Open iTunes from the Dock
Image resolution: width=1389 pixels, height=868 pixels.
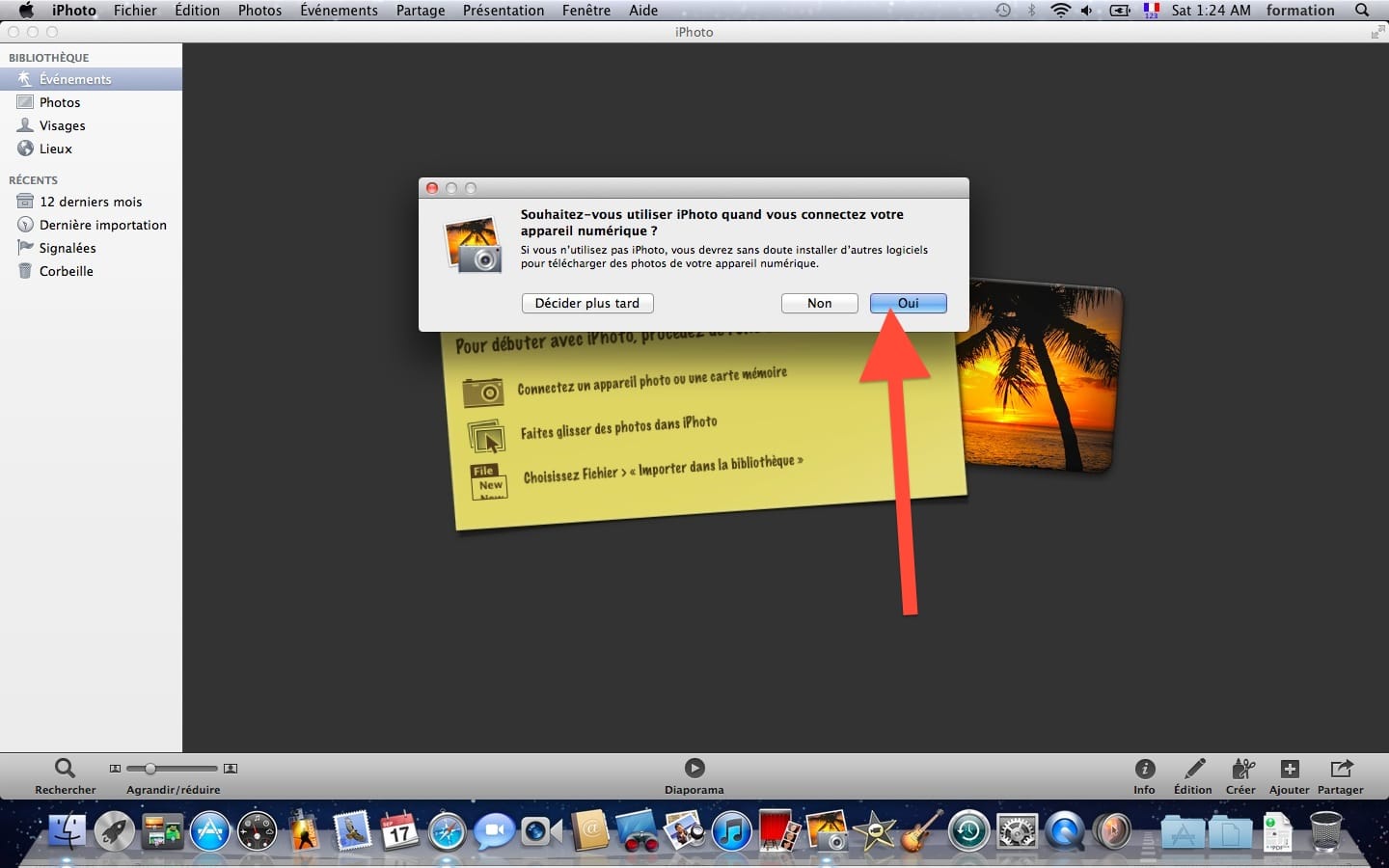click(x=732, y=831)
